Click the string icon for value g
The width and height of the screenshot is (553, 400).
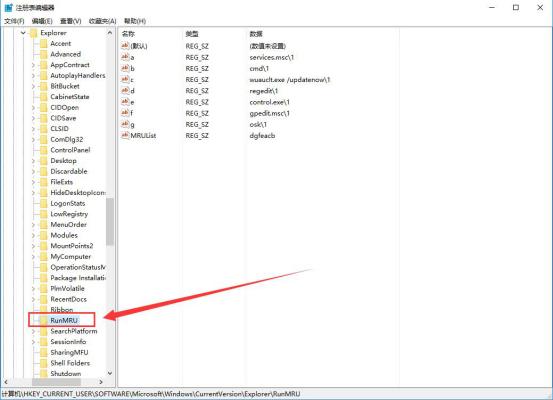point(125,124)
